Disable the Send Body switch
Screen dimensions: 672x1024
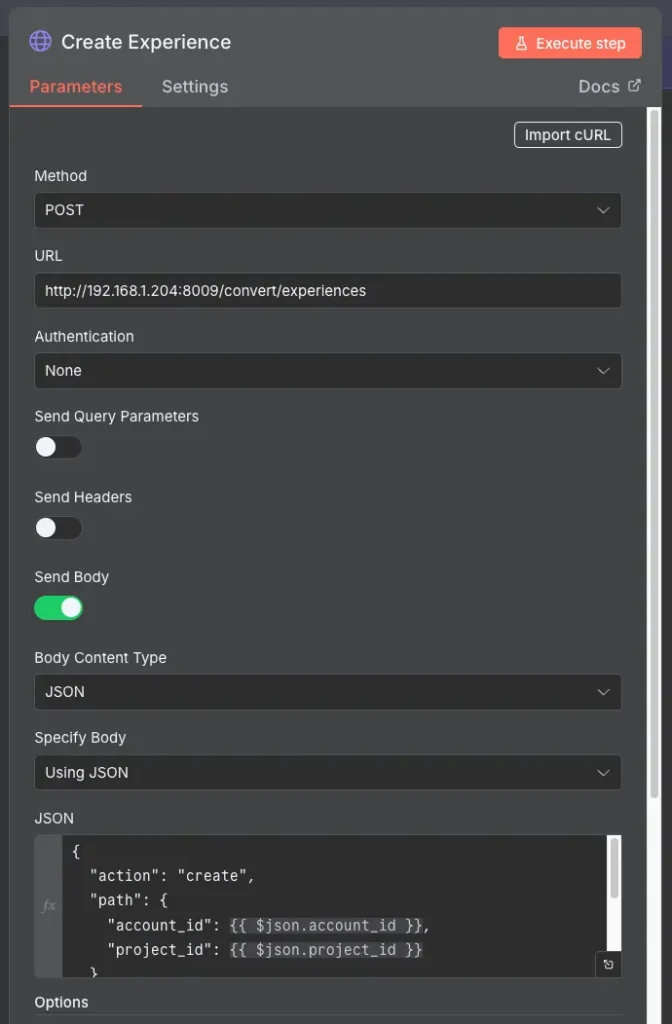58,608
